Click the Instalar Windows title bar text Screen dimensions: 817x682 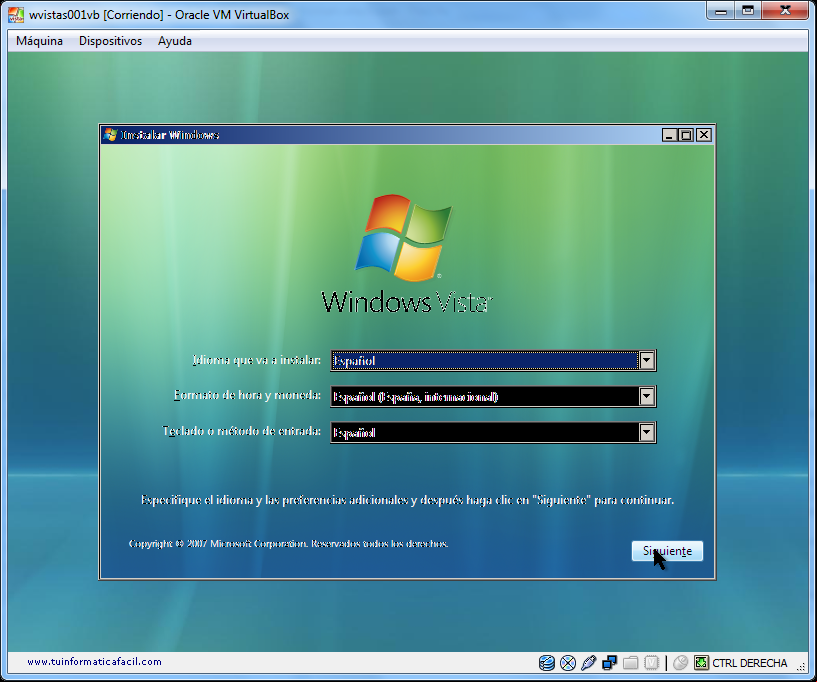coord(170,135)
